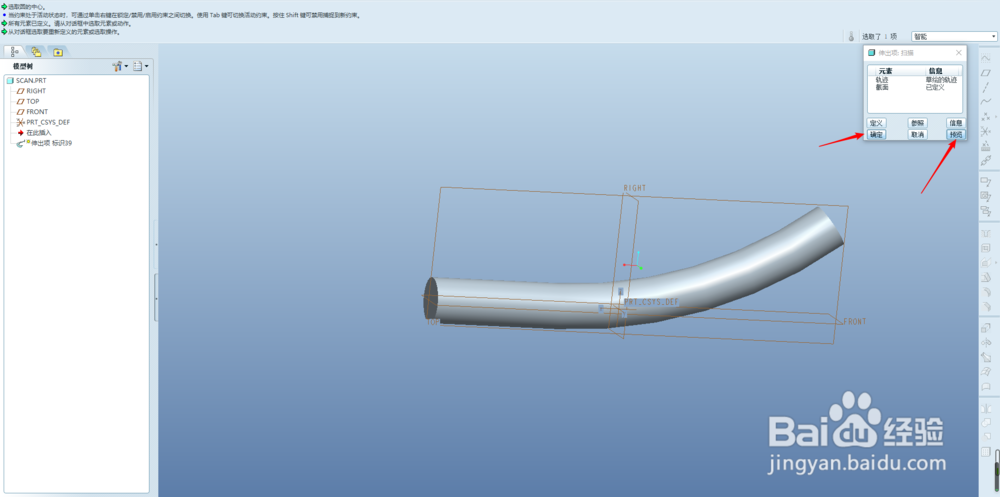The height and width of the screenshot is (497, 1000).
Task: Click 确定 to confirm the sweep
Action: tap(876, 135)
